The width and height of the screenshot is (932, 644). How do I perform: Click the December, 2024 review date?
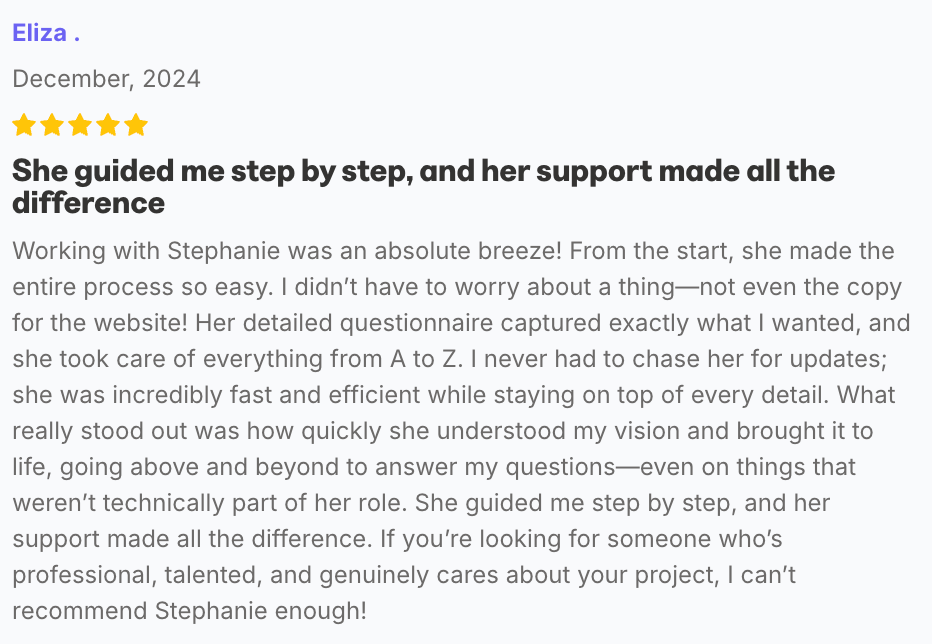(x=106, y=79)
